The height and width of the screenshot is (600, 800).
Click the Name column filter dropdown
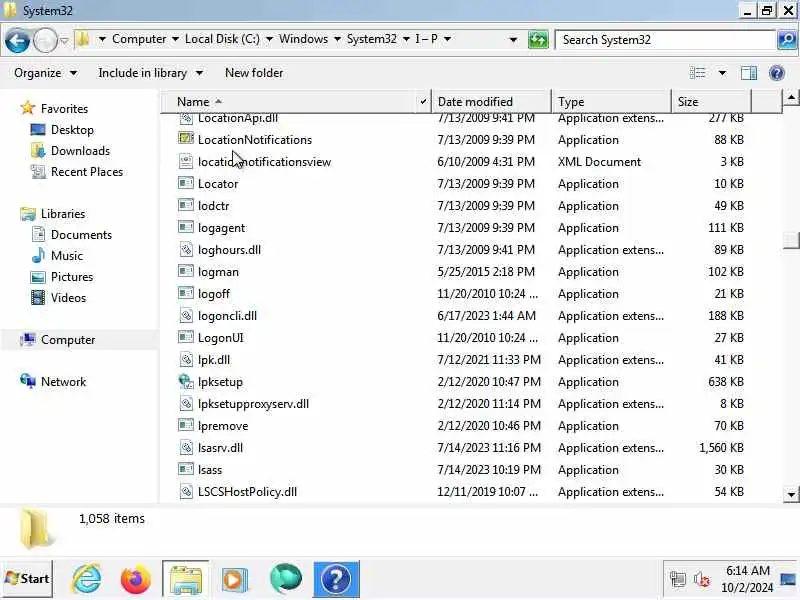click(x=423, y=102)
